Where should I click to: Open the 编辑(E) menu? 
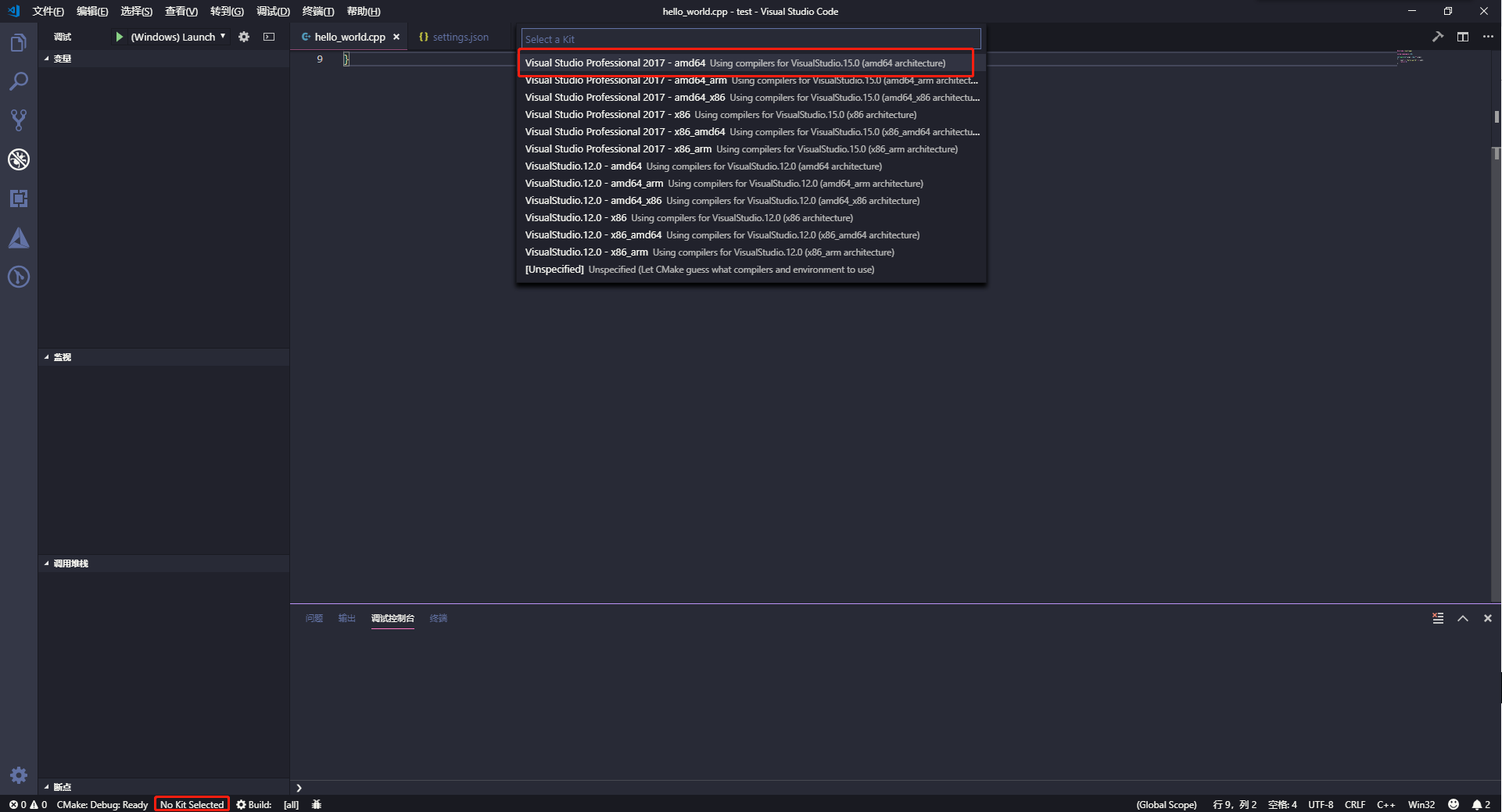click(x=92, y=12)
